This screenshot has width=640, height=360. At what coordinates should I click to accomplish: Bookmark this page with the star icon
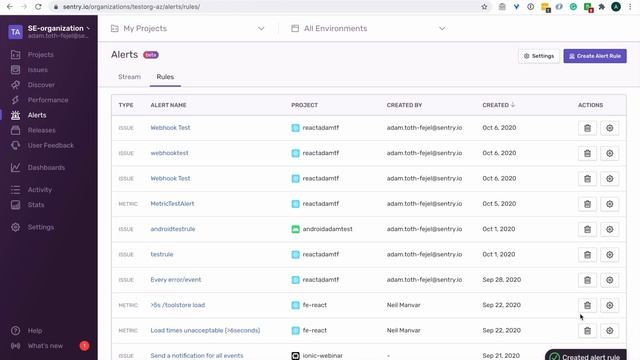click(x=484, y=7)
